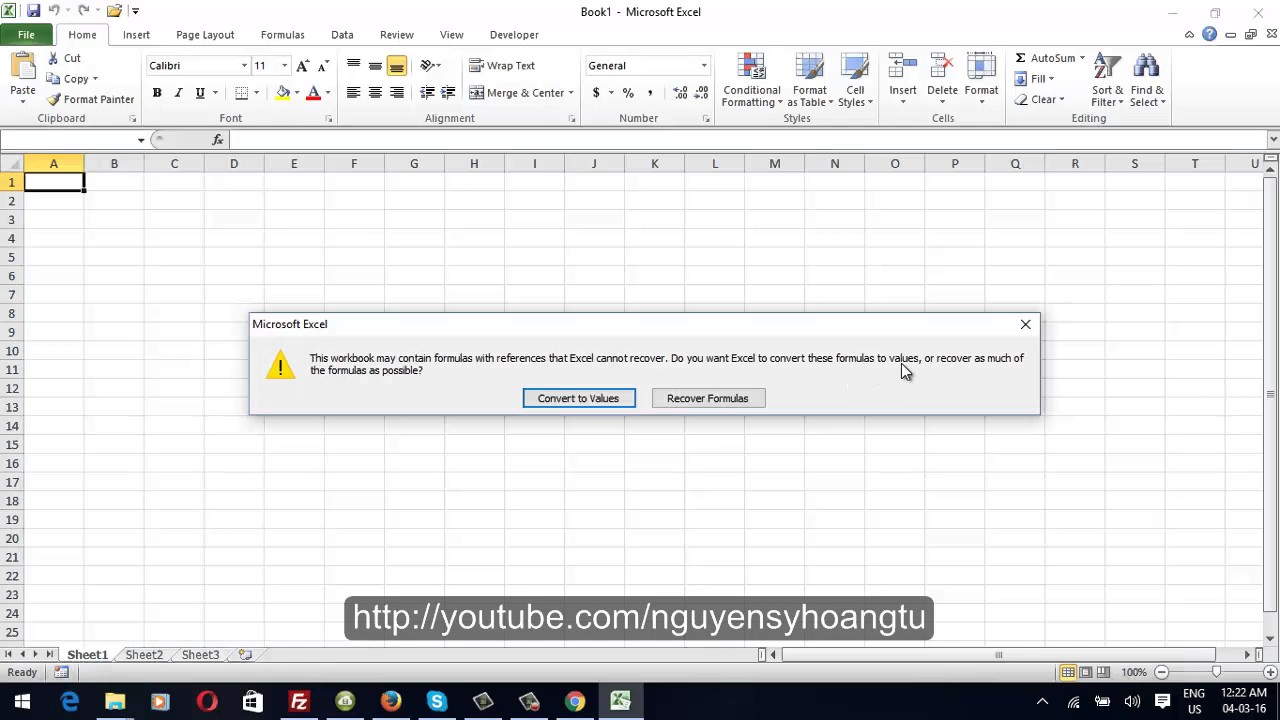
Task: Open the Data ribbon tab
Action: [342, 35]
